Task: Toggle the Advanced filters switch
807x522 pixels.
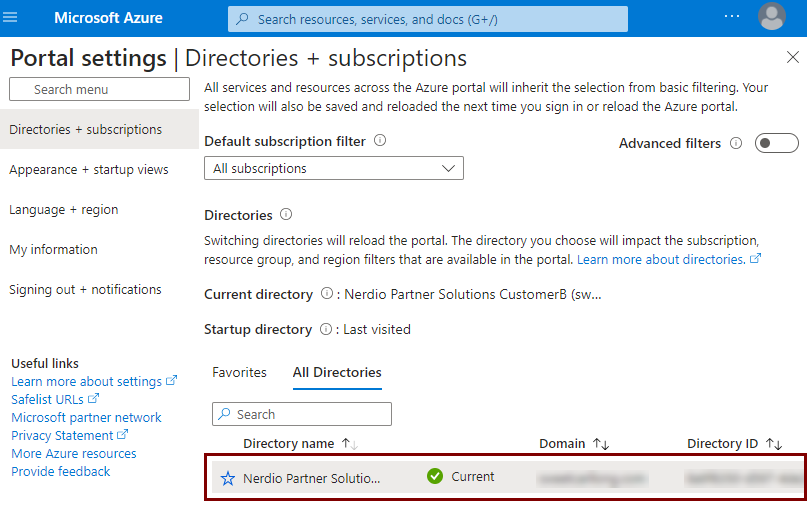Action: pyautogui.click(x=776, y=143)
